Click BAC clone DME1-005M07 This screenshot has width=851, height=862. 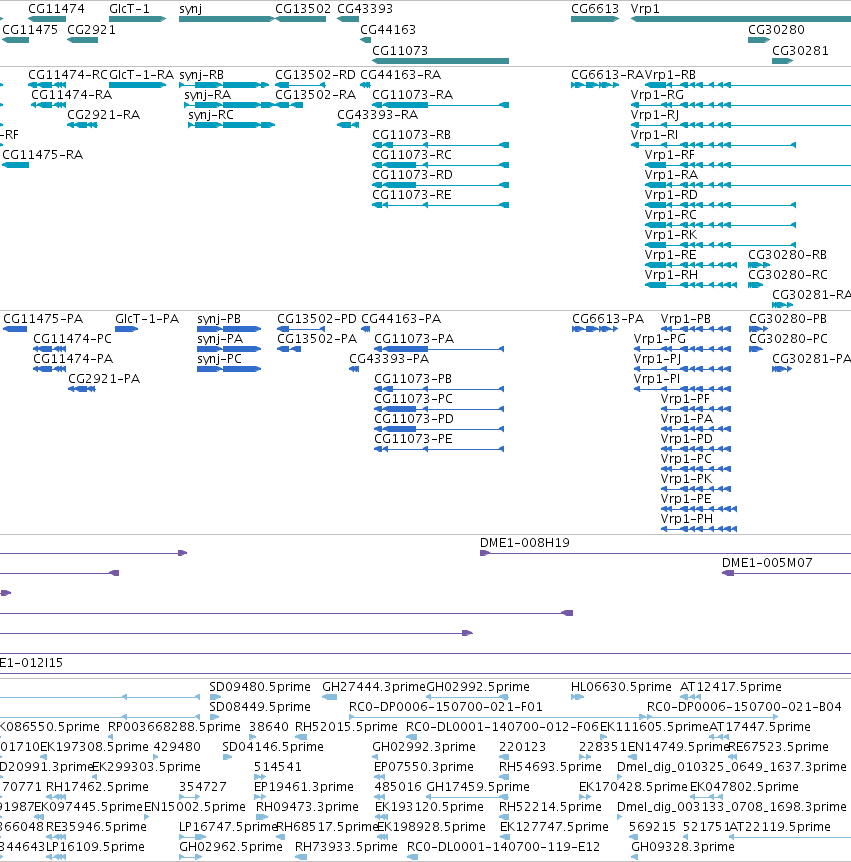[767, 563]
